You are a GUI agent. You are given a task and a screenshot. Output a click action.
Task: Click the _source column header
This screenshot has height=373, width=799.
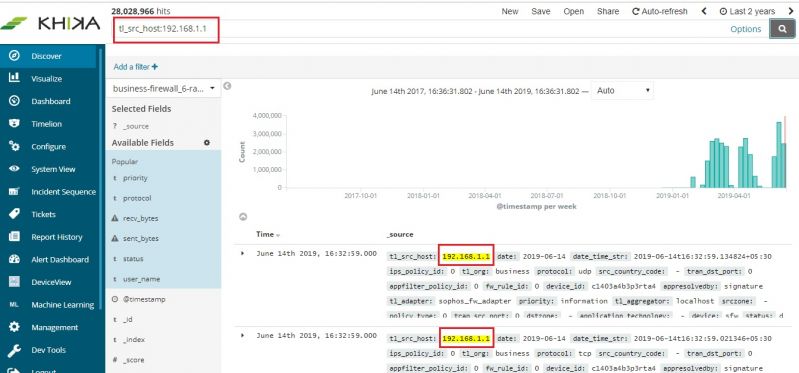[x=400, y=234]
